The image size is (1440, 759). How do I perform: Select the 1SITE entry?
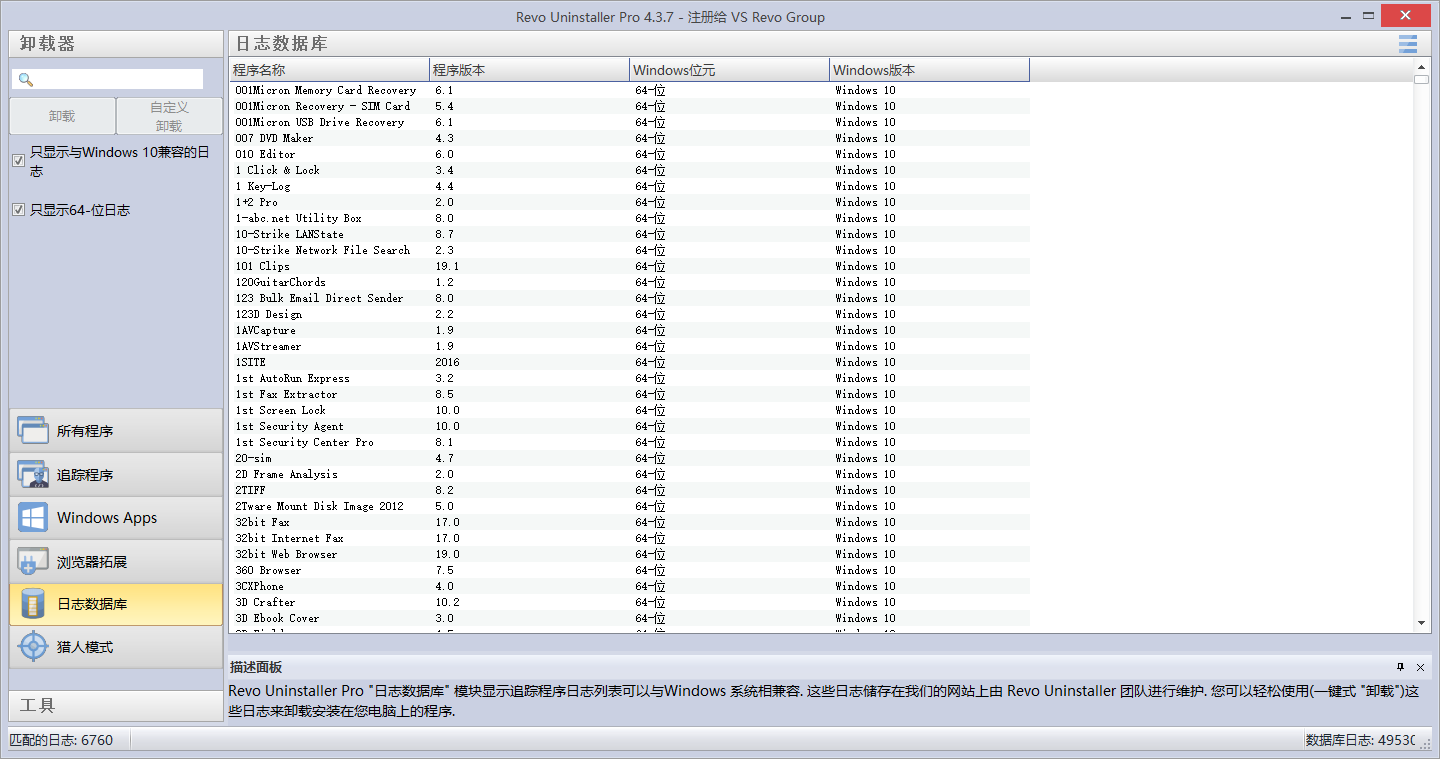(x=630, y=362)
